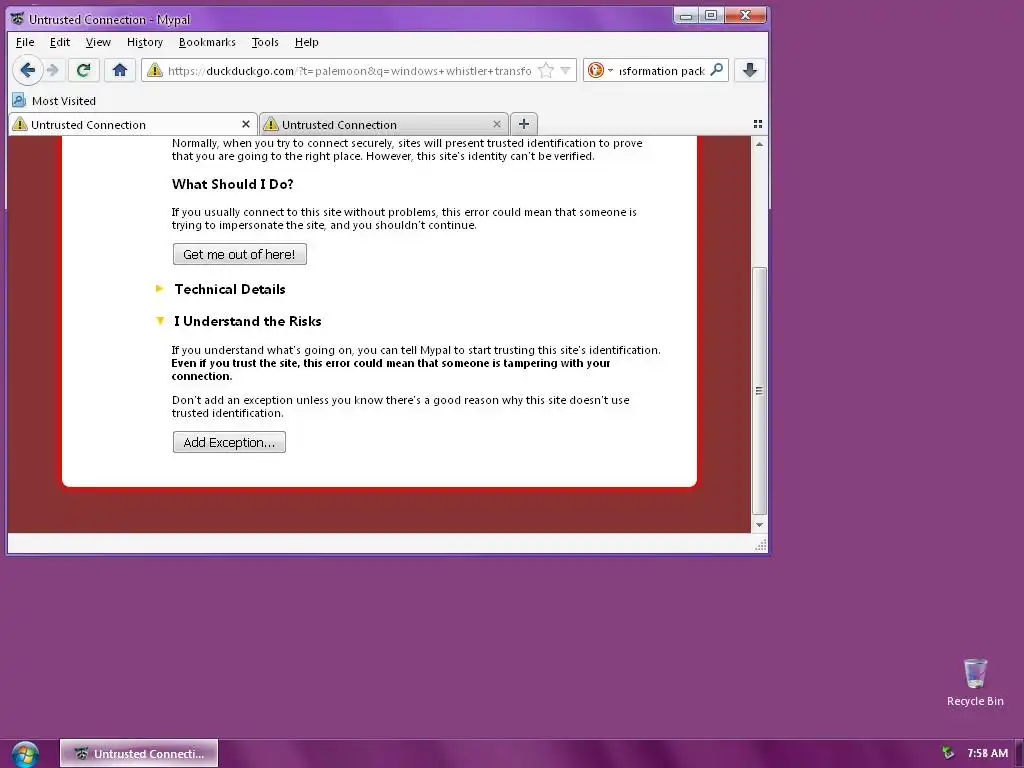1024x768 pixels.
Task: Click the window resize grip corner
Action: 760,545
